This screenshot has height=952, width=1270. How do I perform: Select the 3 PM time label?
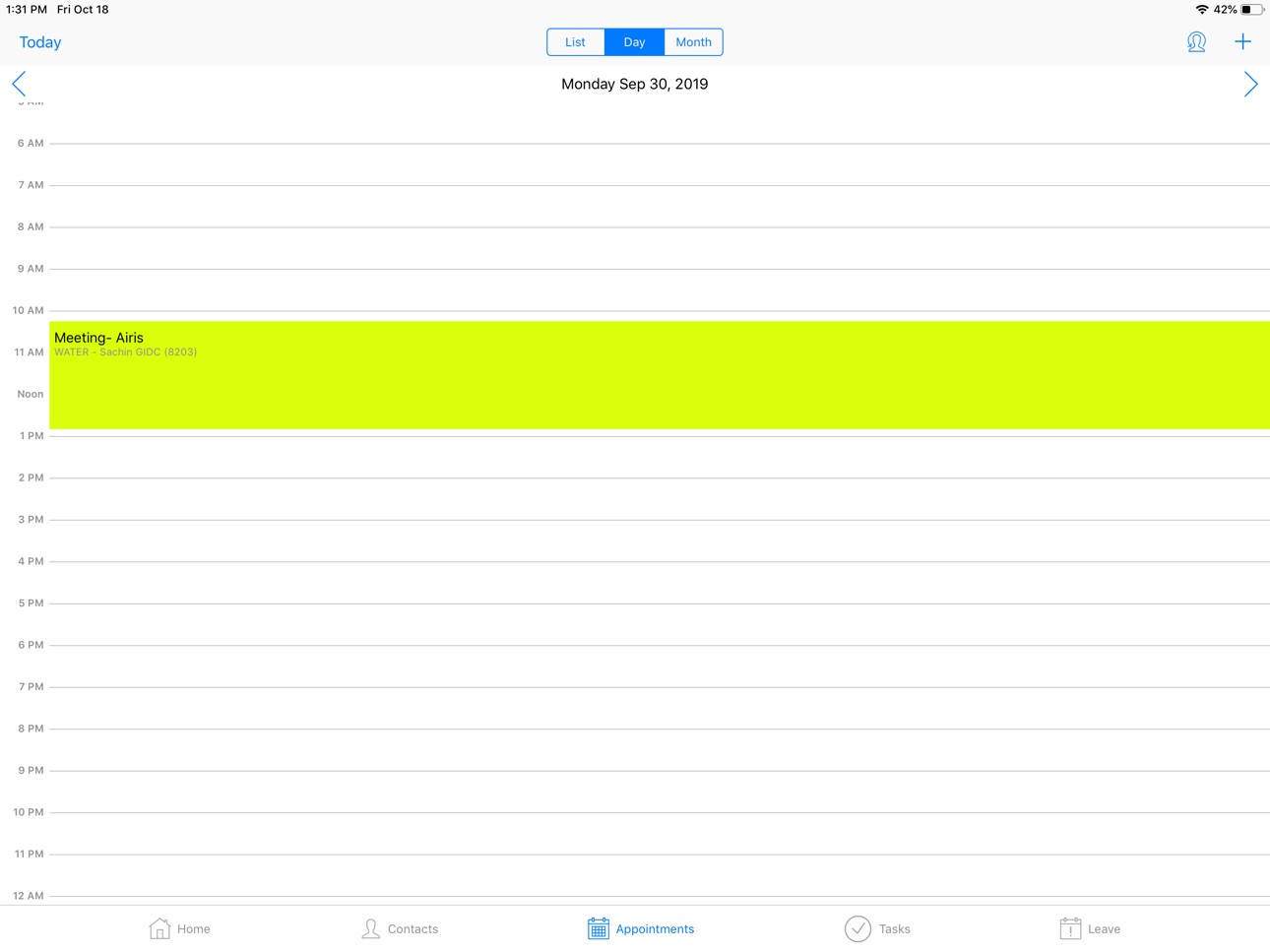point(32,519)
